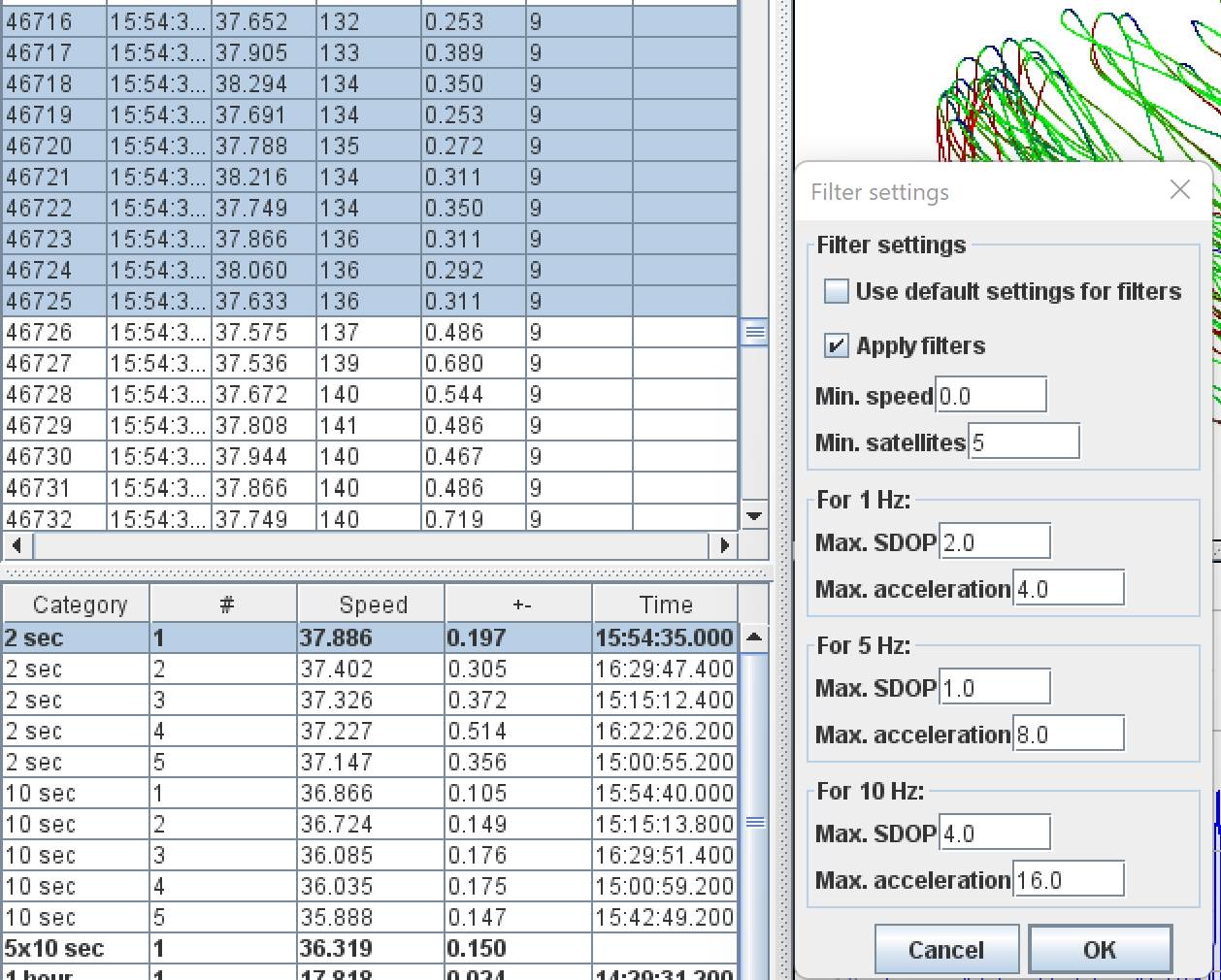Uncheck the Apply filters checkbox
Viewport: 1221px width, 980px height.
pos(836,345)
